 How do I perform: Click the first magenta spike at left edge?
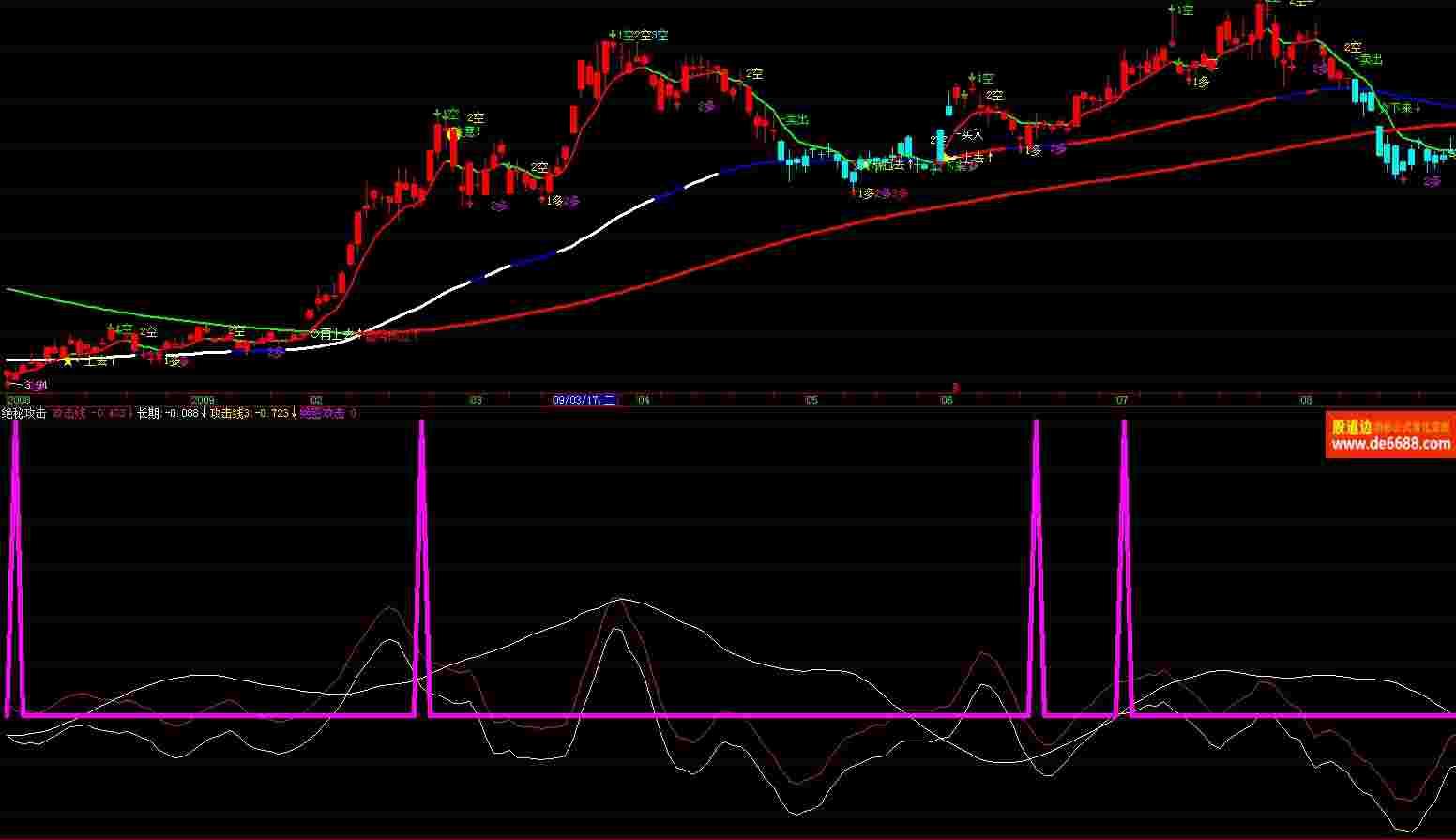pyautogui.click(x=15, y=563)
